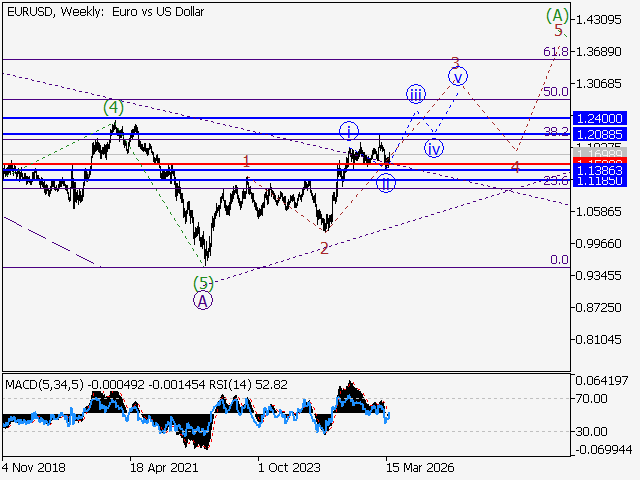This screenshot has height=480, width=640.
Task: Click the green circled (4) wave label
Action: click(115, 106)
